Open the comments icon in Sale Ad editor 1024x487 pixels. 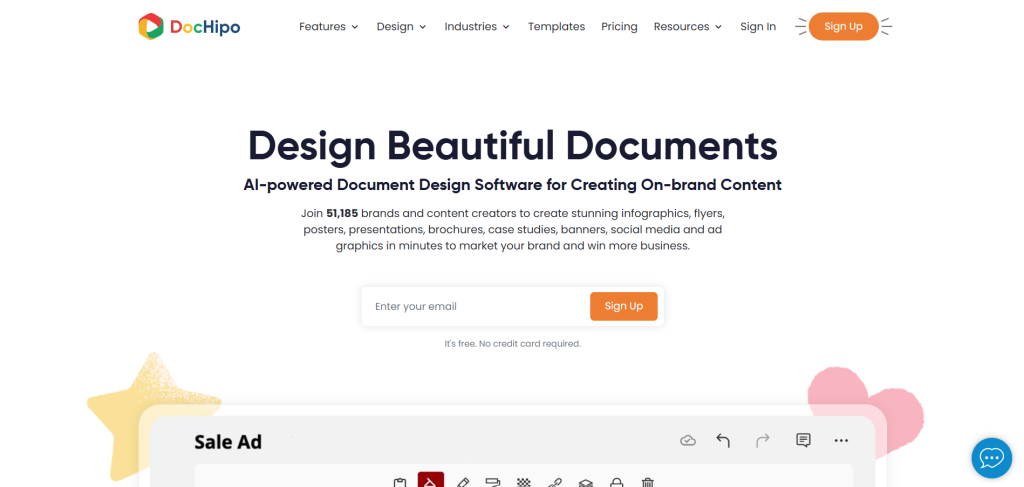[x=803, y=441]
